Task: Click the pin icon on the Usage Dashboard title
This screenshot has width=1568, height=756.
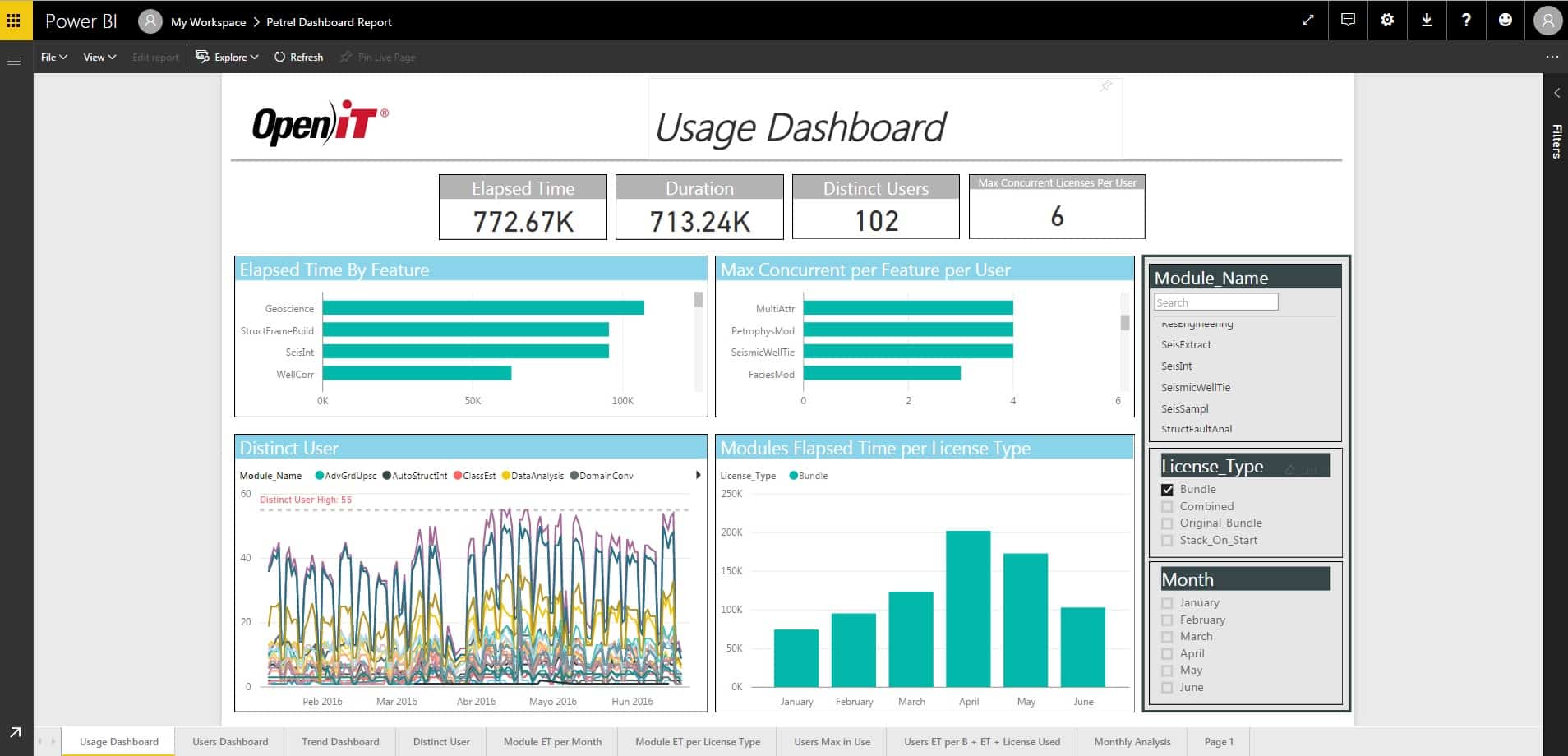Action: [1106, 86]
